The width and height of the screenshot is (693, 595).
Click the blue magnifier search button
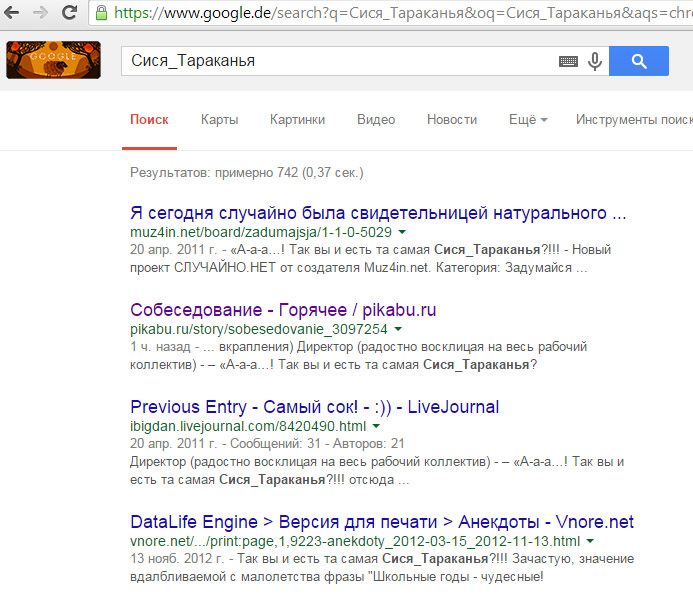click(637, 61)
